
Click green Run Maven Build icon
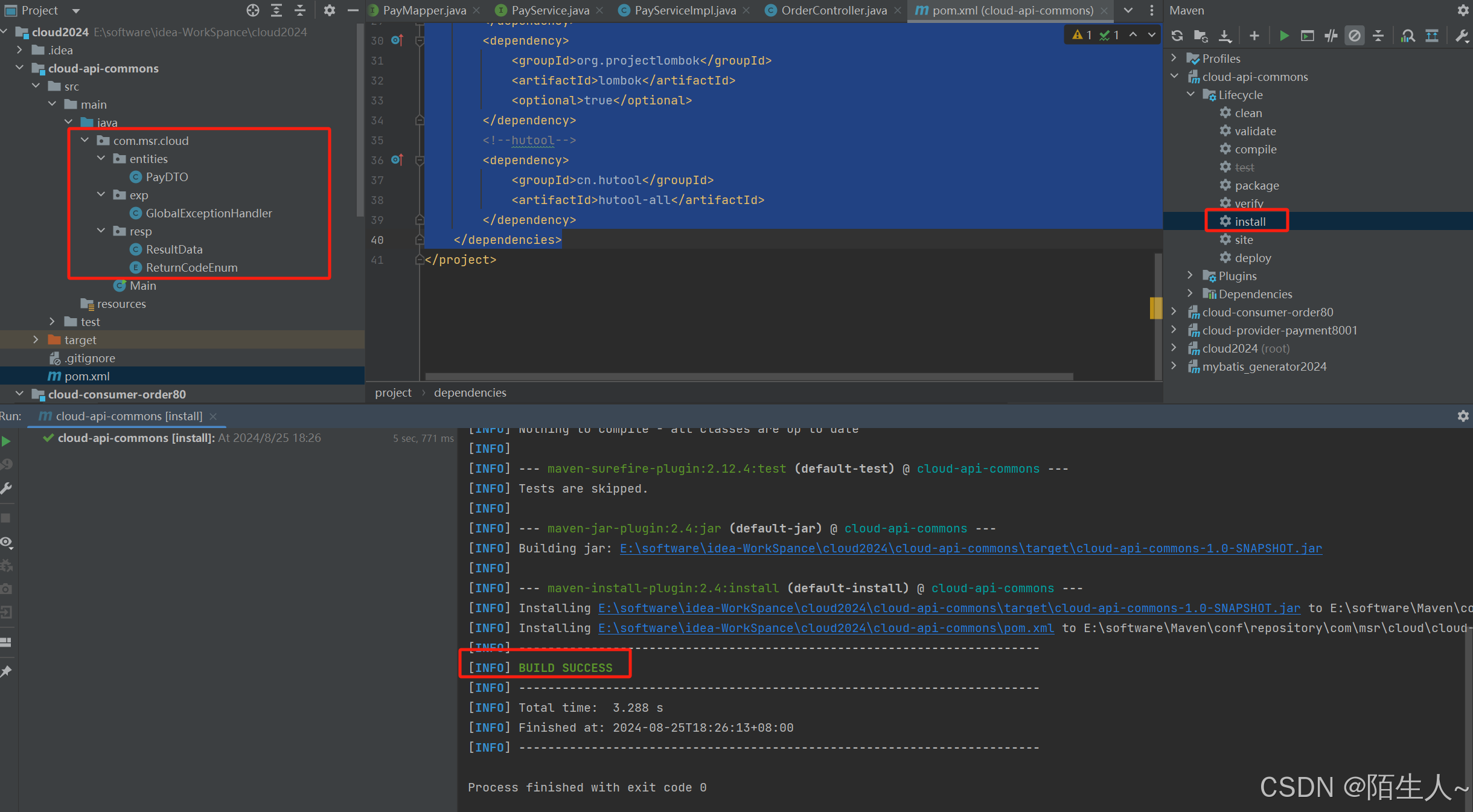tap(1283, 36)
